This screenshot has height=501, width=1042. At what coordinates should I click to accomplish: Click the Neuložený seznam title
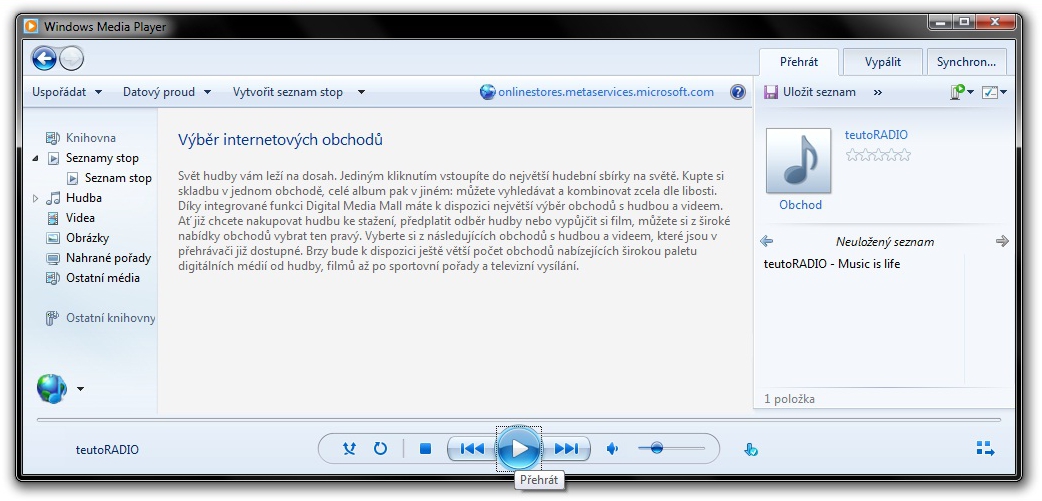click(x=885, y=242)
